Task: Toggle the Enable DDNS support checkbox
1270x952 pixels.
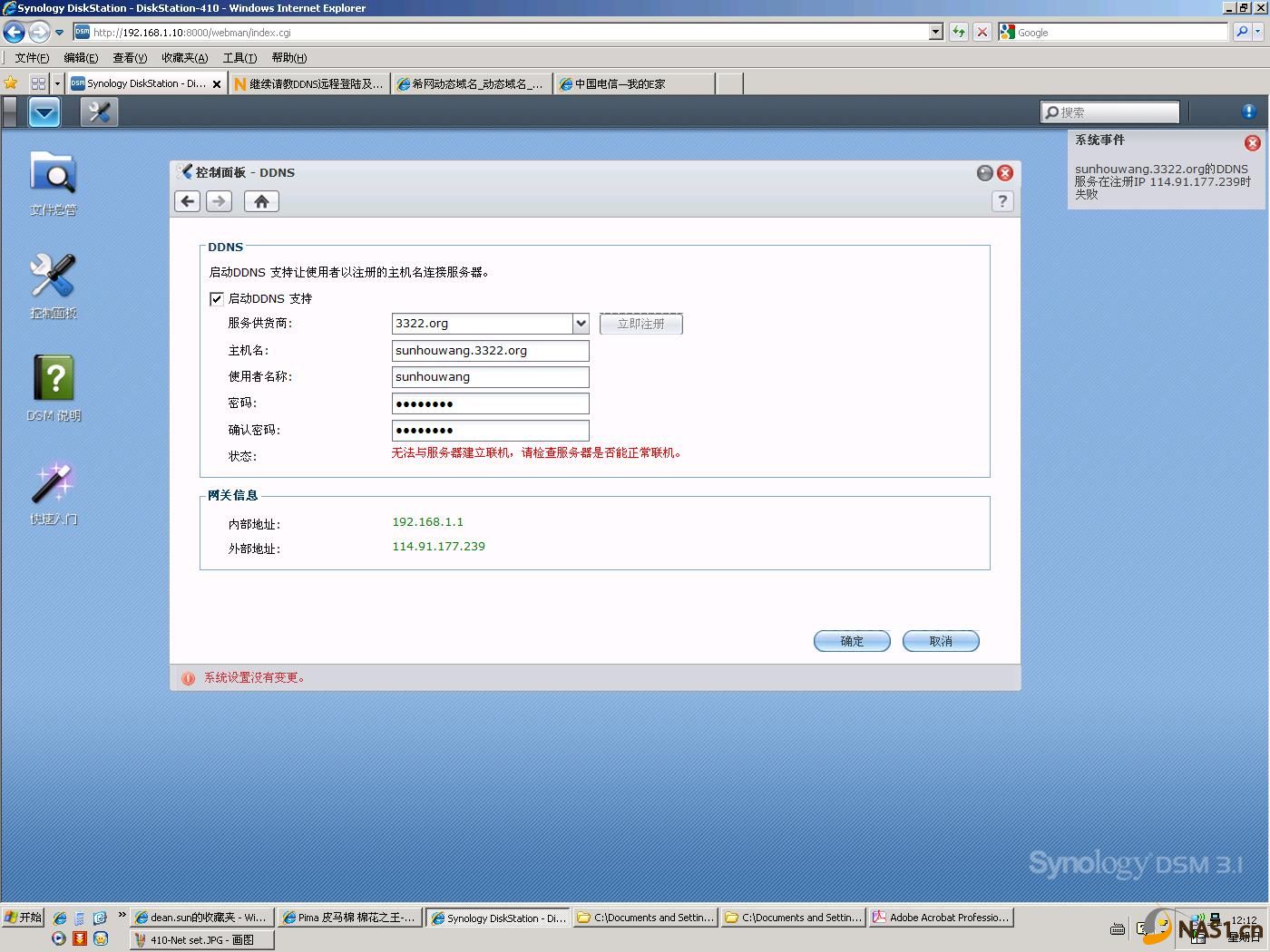Action: pyautogui.click(x=217, y=298)
